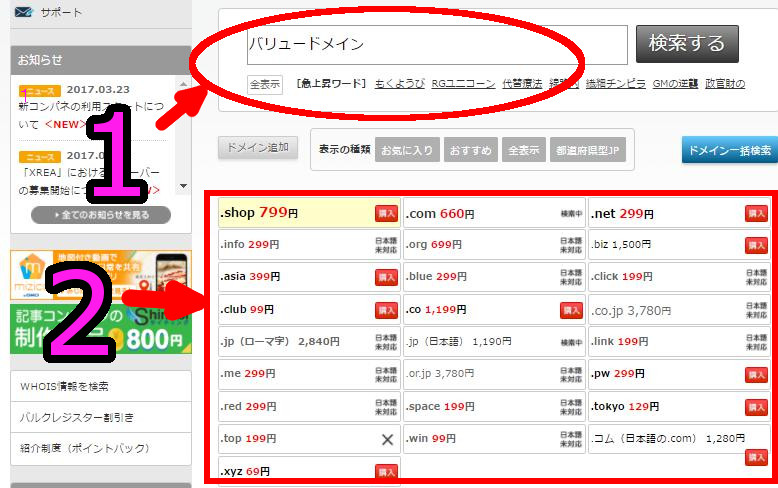Select the .org 699円 cell
This screenshot has width=778, height=488.
(x=494, y=244)
